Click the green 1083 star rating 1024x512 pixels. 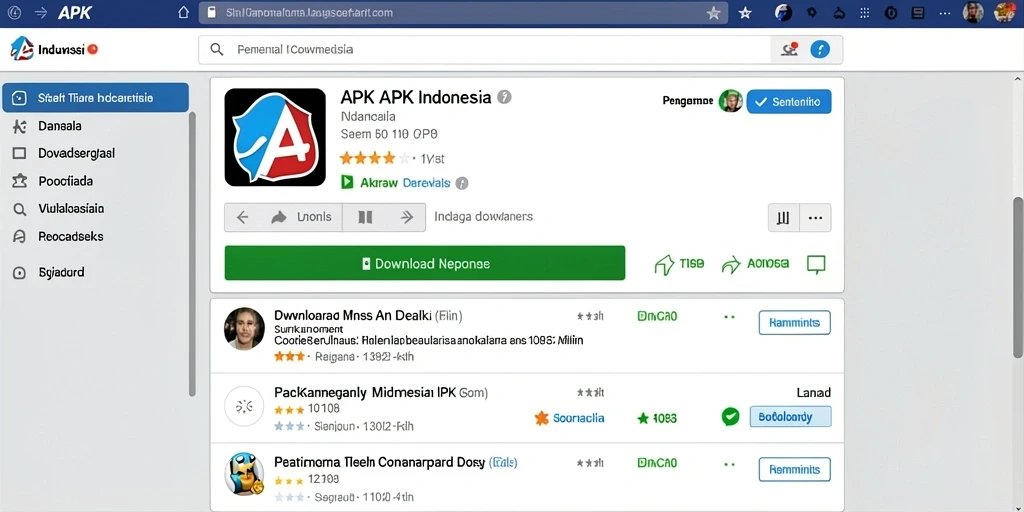pos(657,418)
